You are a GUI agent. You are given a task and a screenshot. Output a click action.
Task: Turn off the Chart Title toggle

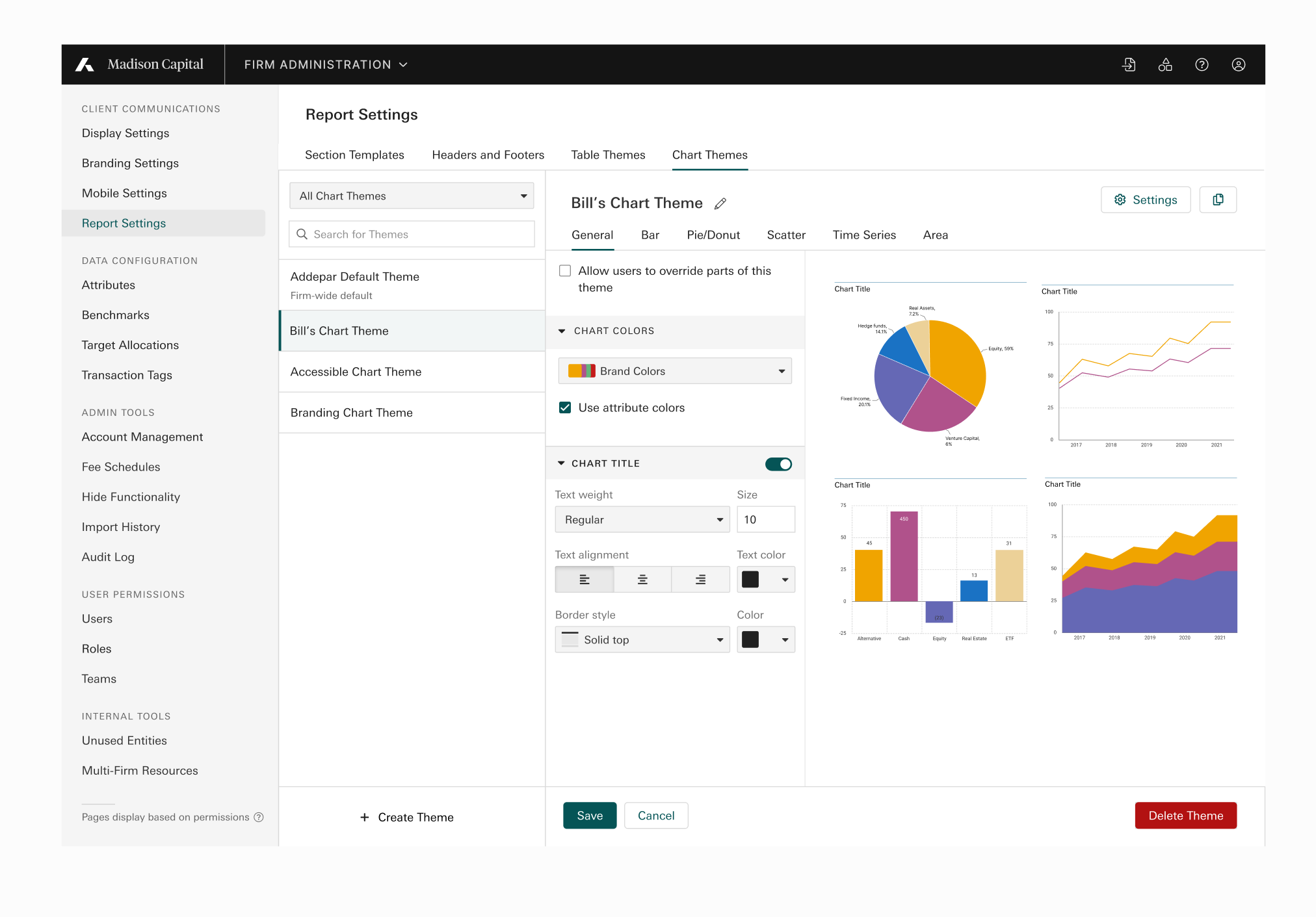[x=778, y=464]
